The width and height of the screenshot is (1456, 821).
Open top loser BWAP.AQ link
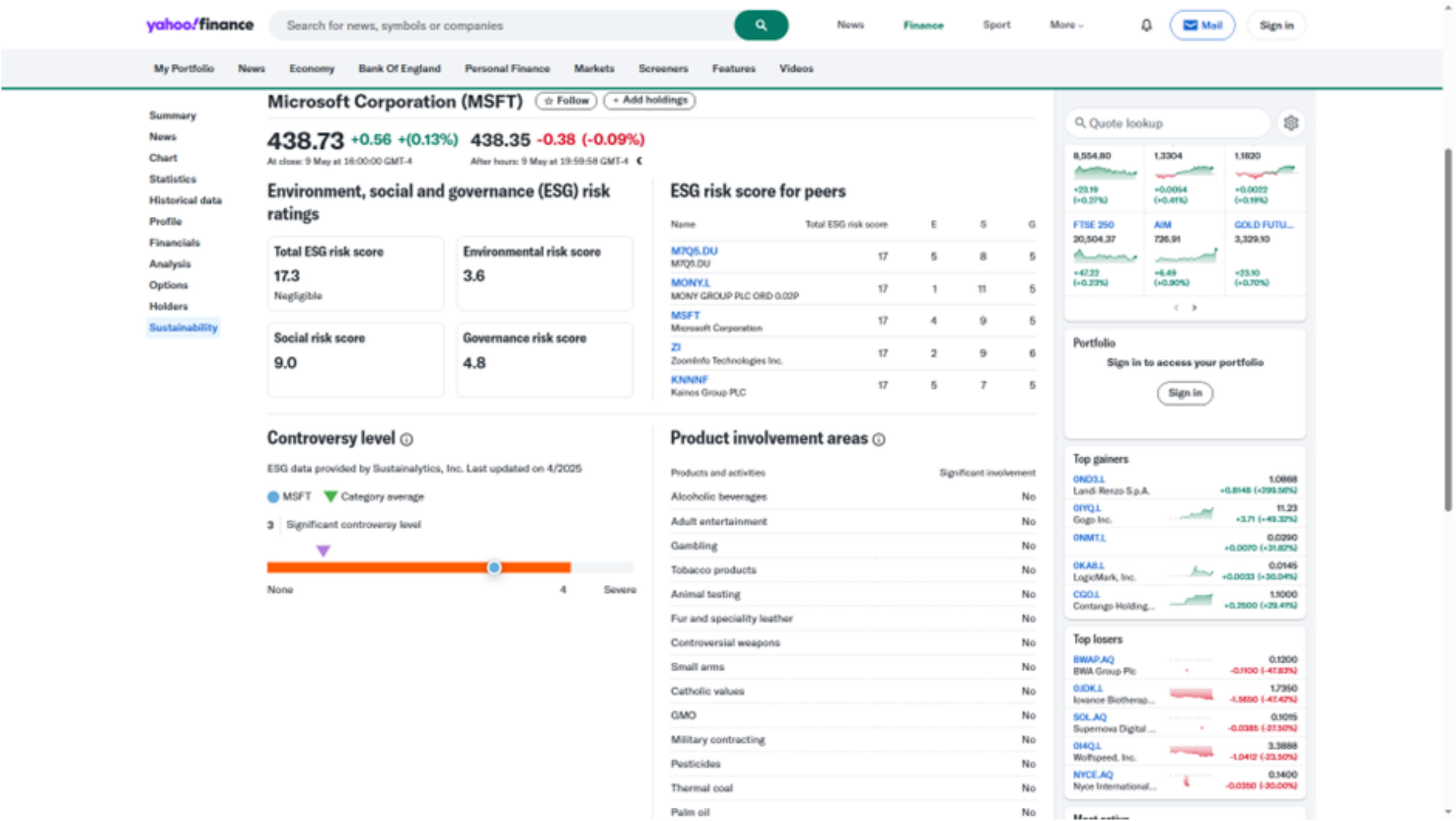pyautogui.click(x=1093, y=659)
